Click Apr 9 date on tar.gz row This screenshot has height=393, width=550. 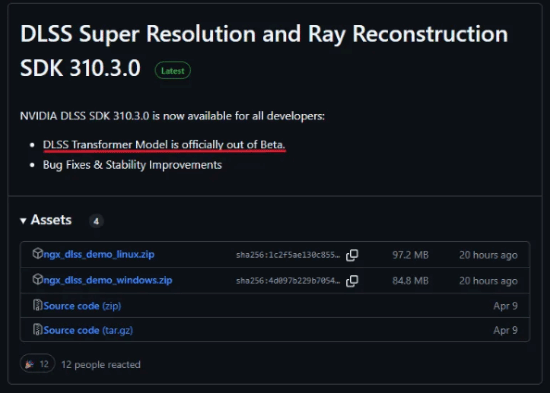point(505,330)
